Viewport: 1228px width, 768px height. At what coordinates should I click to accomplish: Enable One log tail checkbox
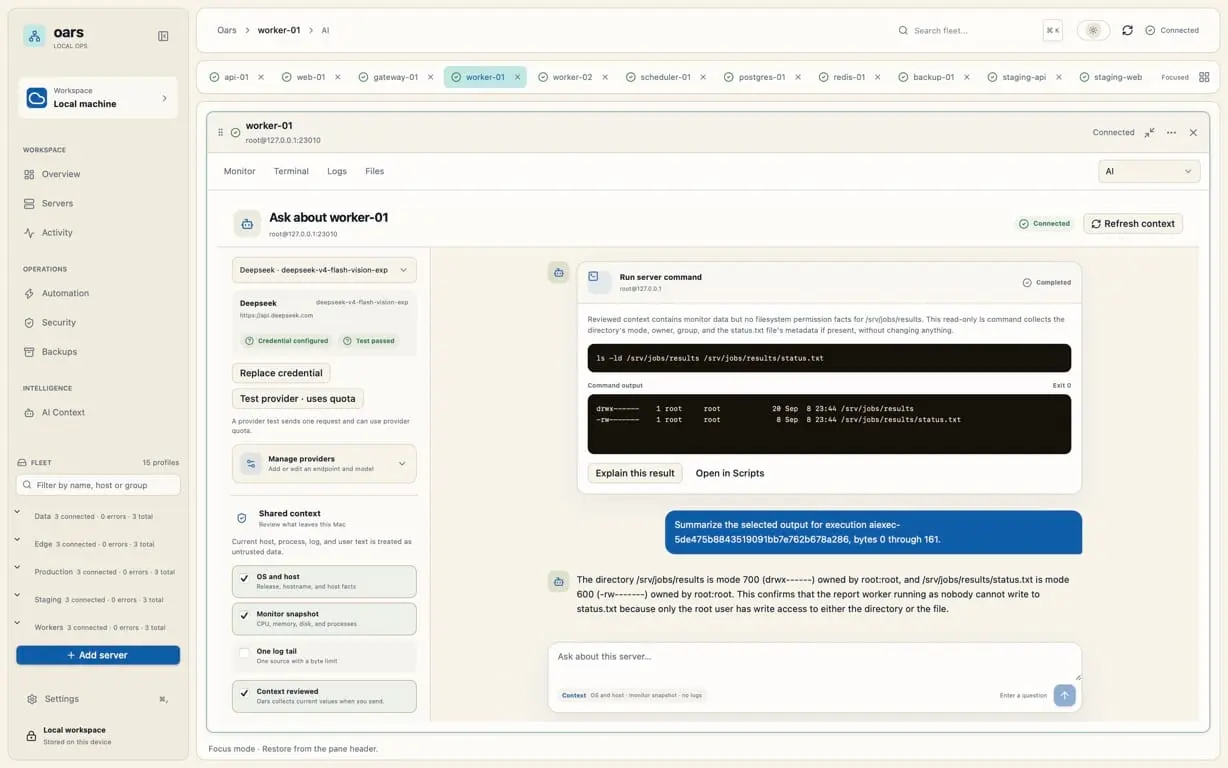click(x=244, y=654)
